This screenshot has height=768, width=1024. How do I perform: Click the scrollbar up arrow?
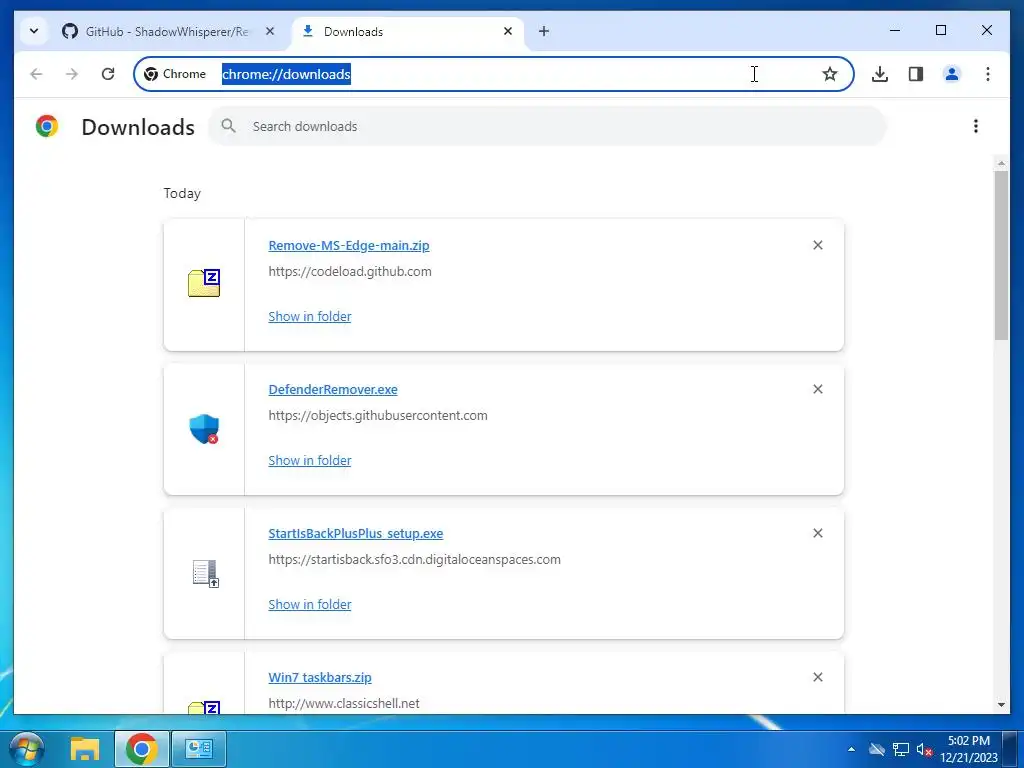point(1001,163)
